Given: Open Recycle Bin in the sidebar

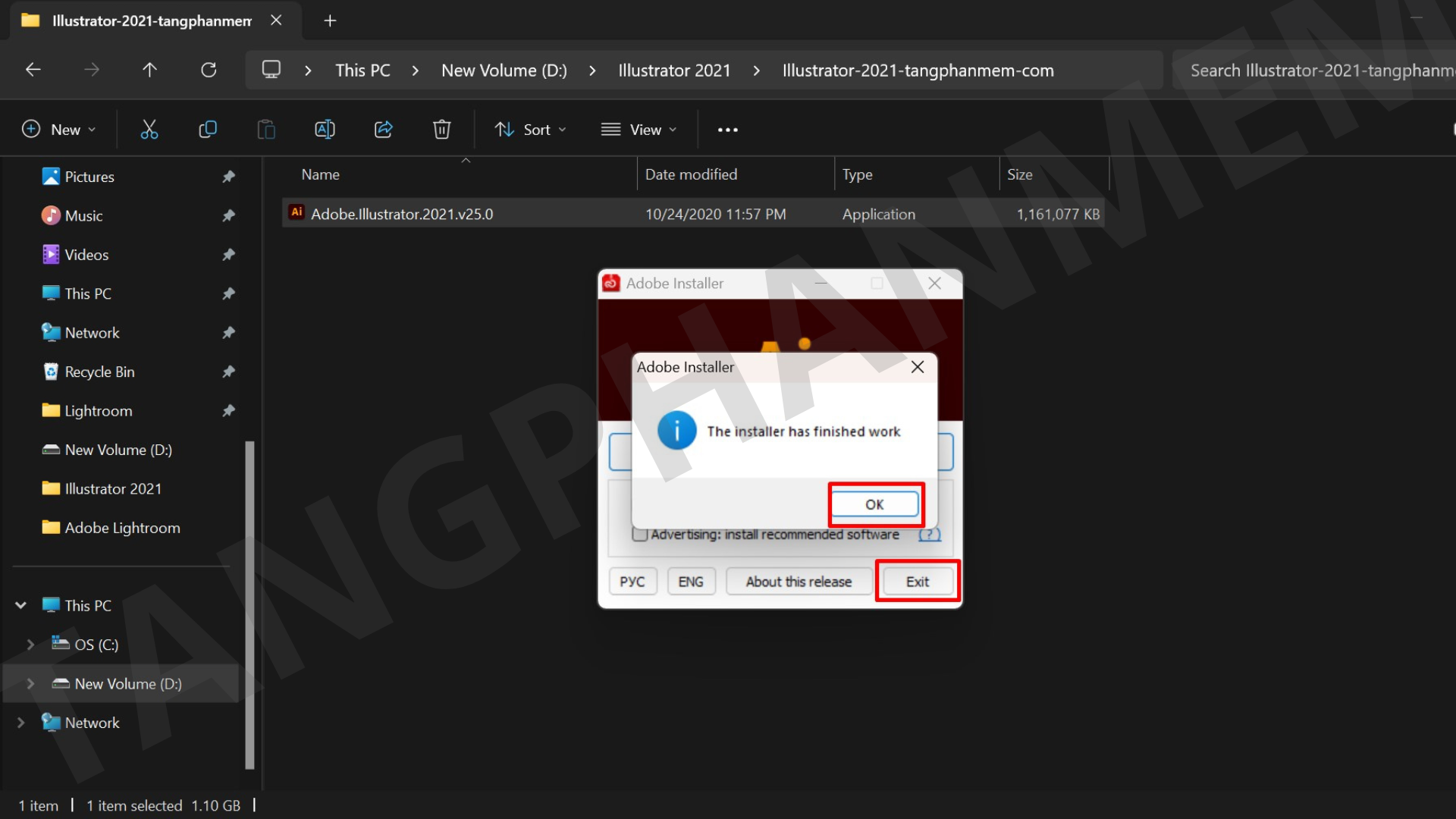Looking at the screenshot, I should pos(99,372).
